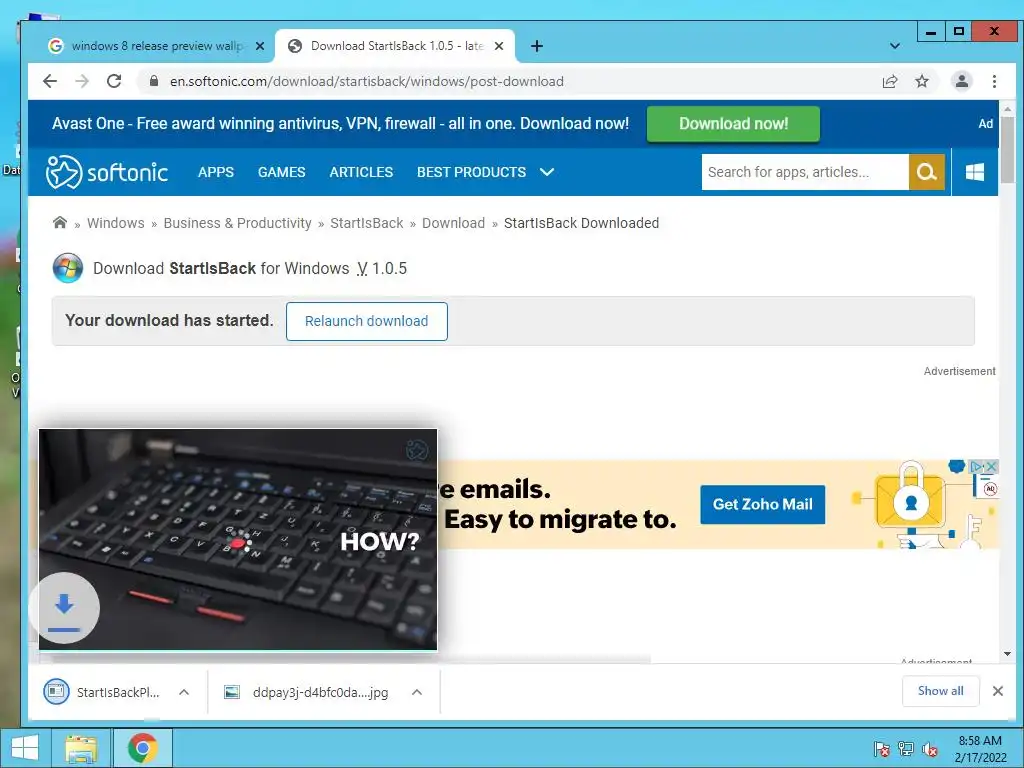Click the address bar URL

pos(366,81)
